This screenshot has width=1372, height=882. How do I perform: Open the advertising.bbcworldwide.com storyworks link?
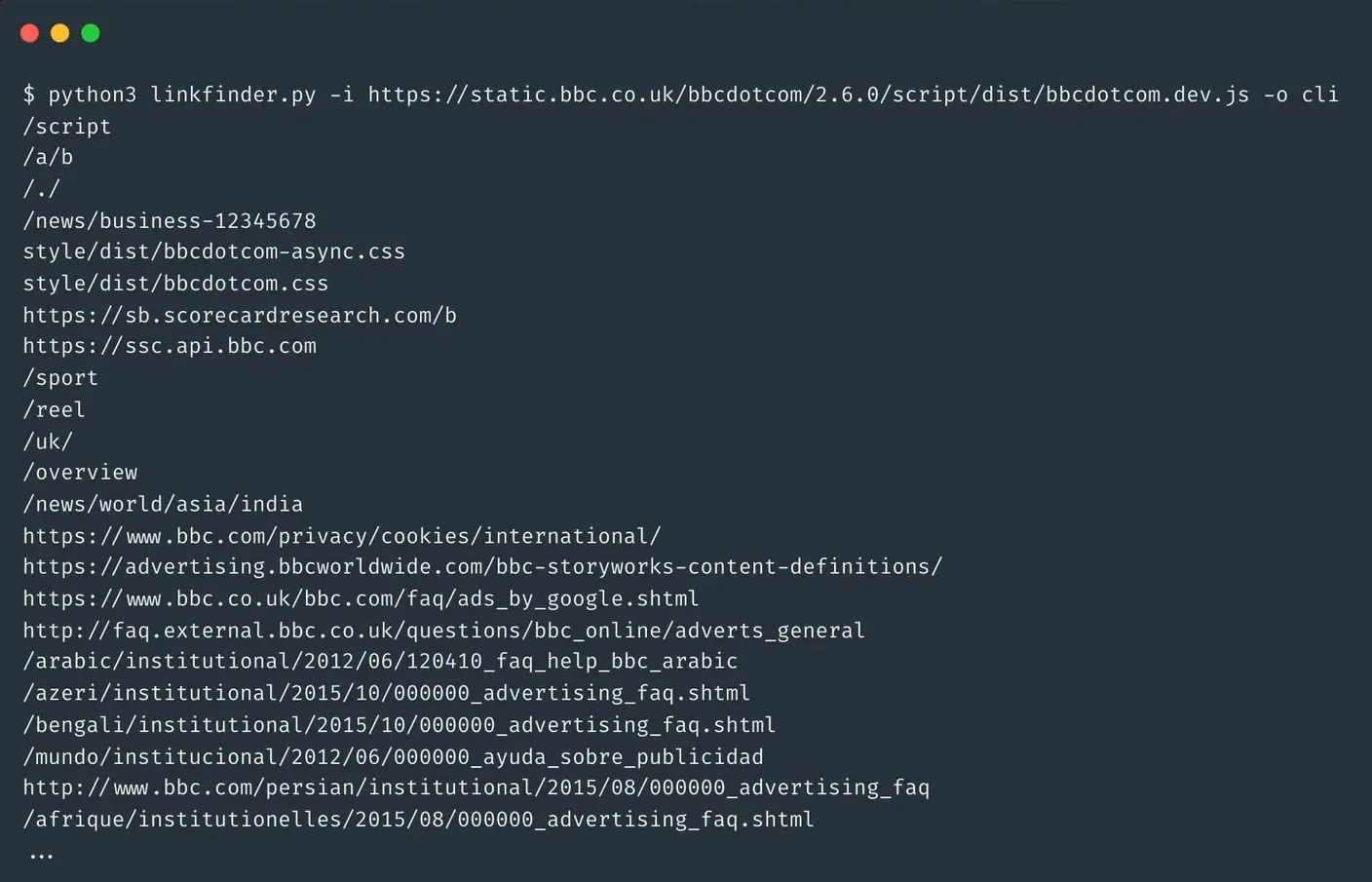[x=482, y=566]
